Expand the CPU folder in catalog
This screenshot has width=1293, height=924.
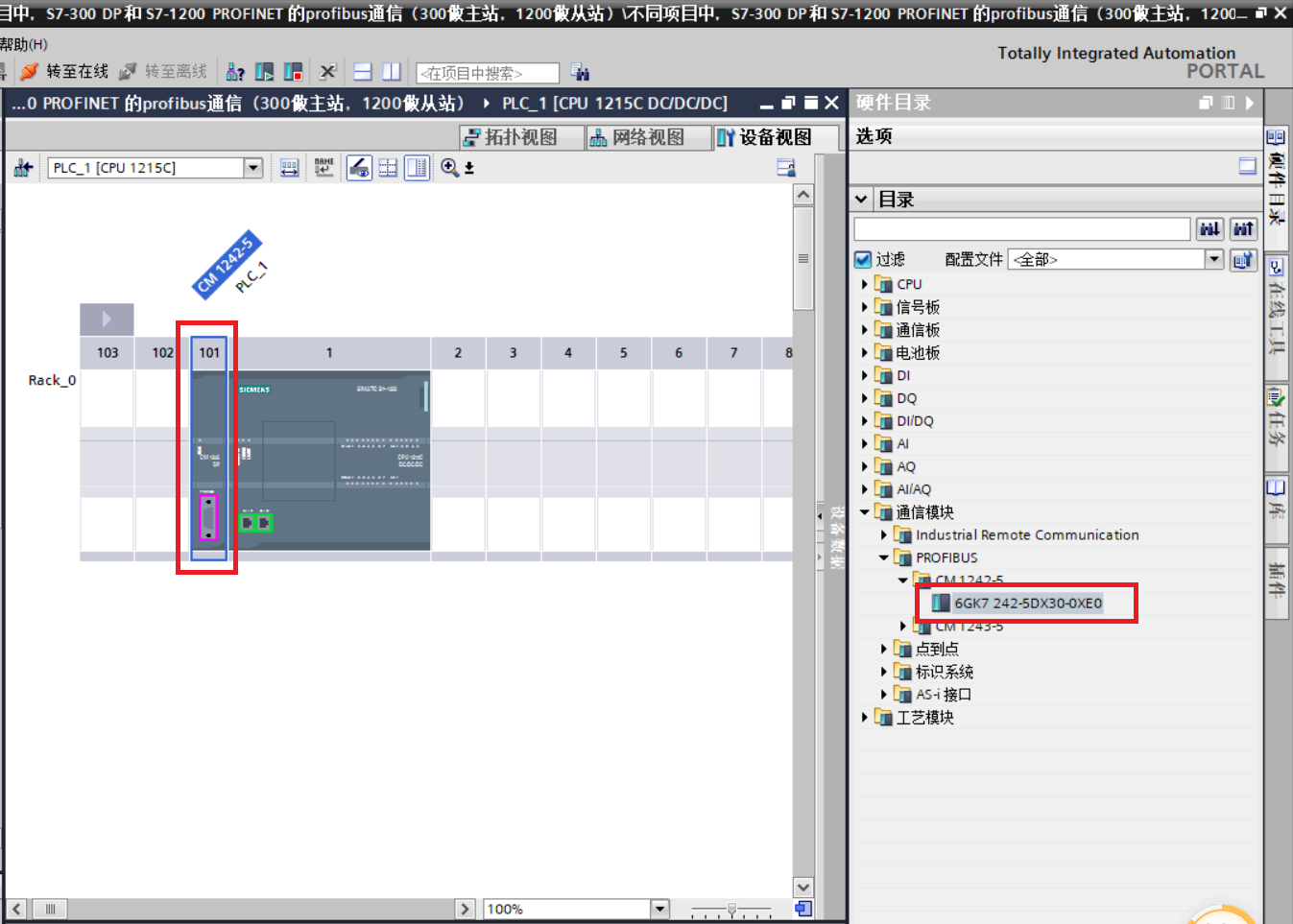tap(865, 284)
